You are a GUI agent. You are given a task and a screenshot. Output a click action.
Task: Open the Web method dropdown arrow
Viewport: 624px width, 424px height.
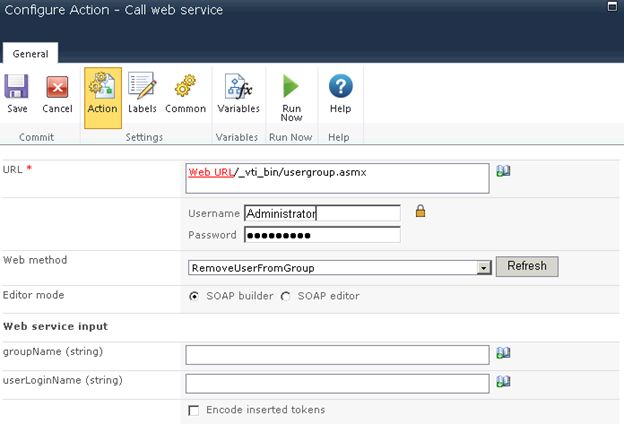[484, 268]
